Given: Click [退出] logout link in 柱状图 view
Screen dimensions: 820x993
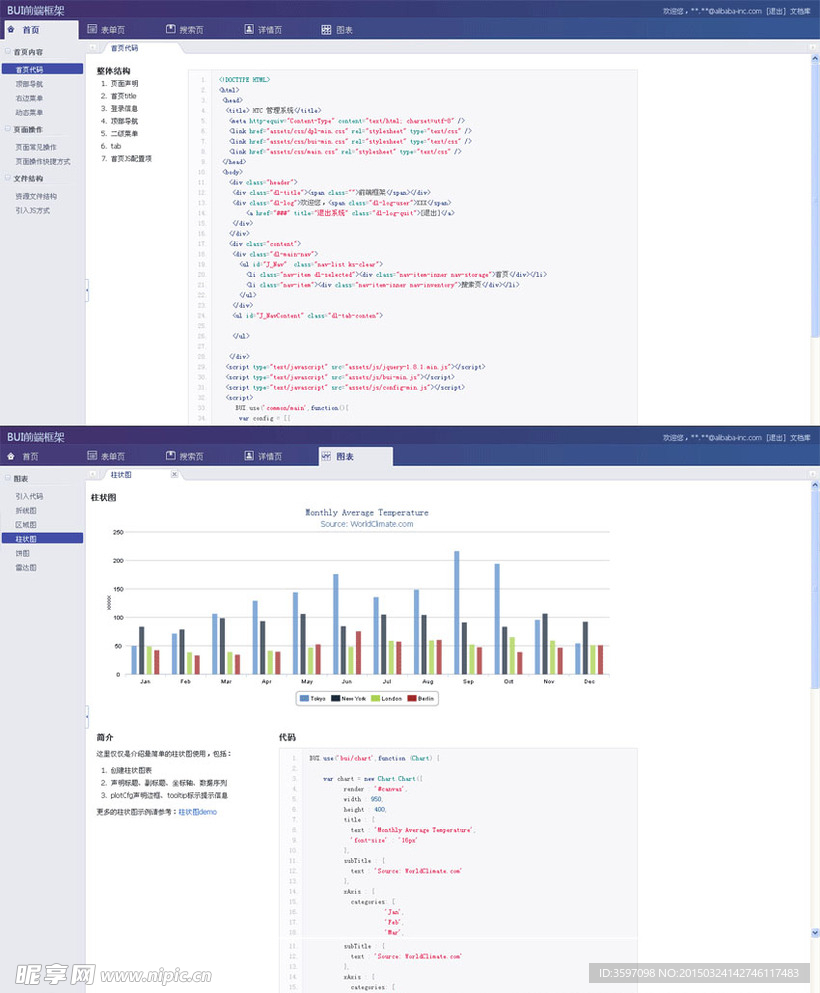Looking at the screenshot, I should 775,438.
